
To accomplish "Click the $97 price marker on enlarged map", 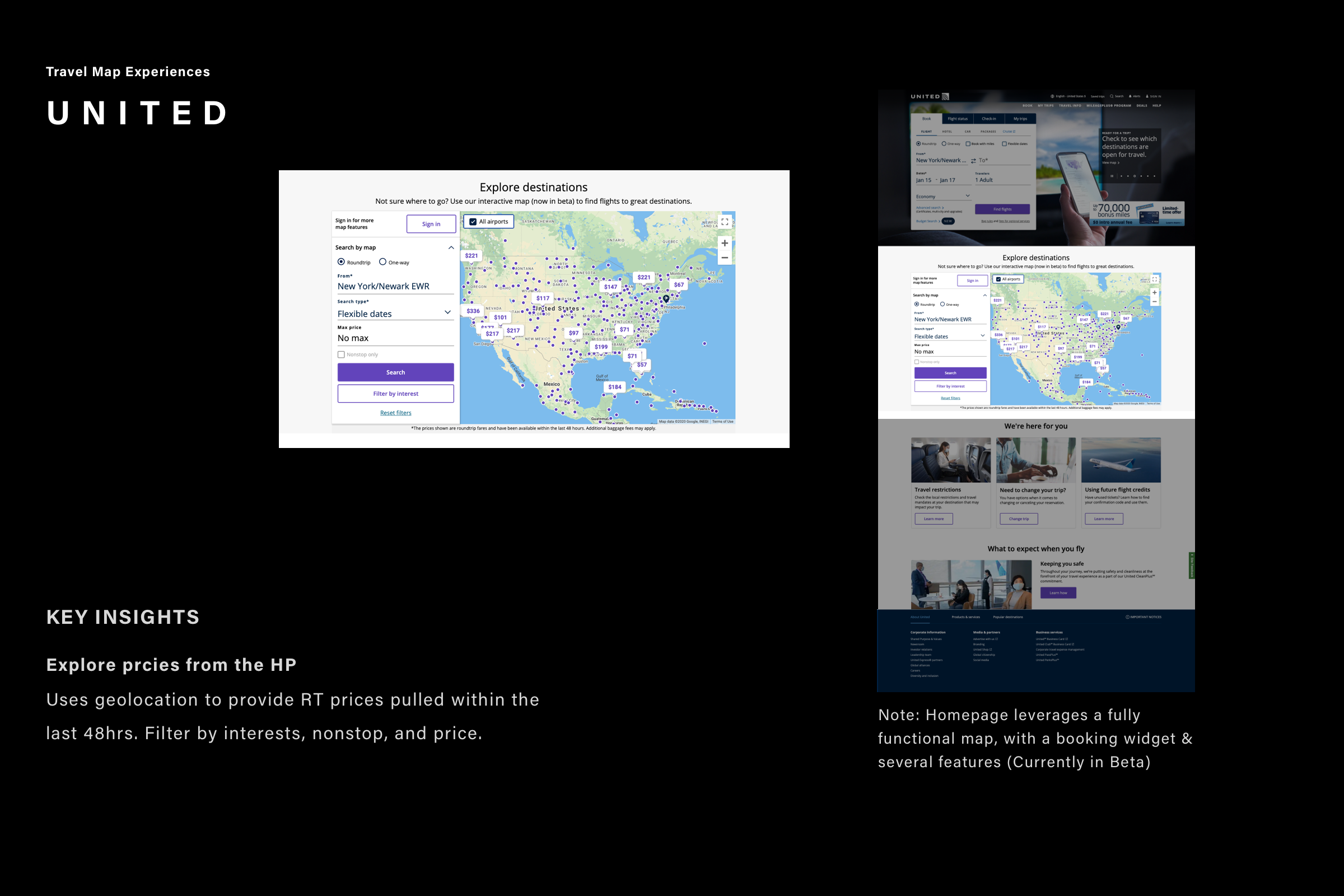I will click(x=573, y=333).
